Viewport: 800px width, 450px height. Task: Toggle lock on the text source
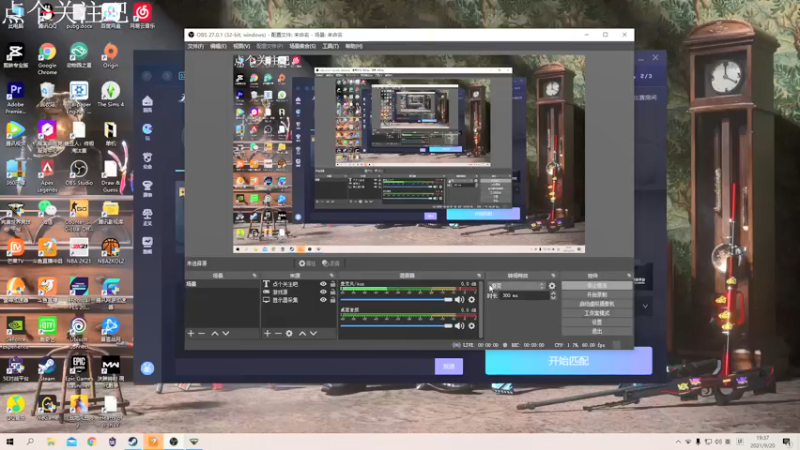coord(333,284)
